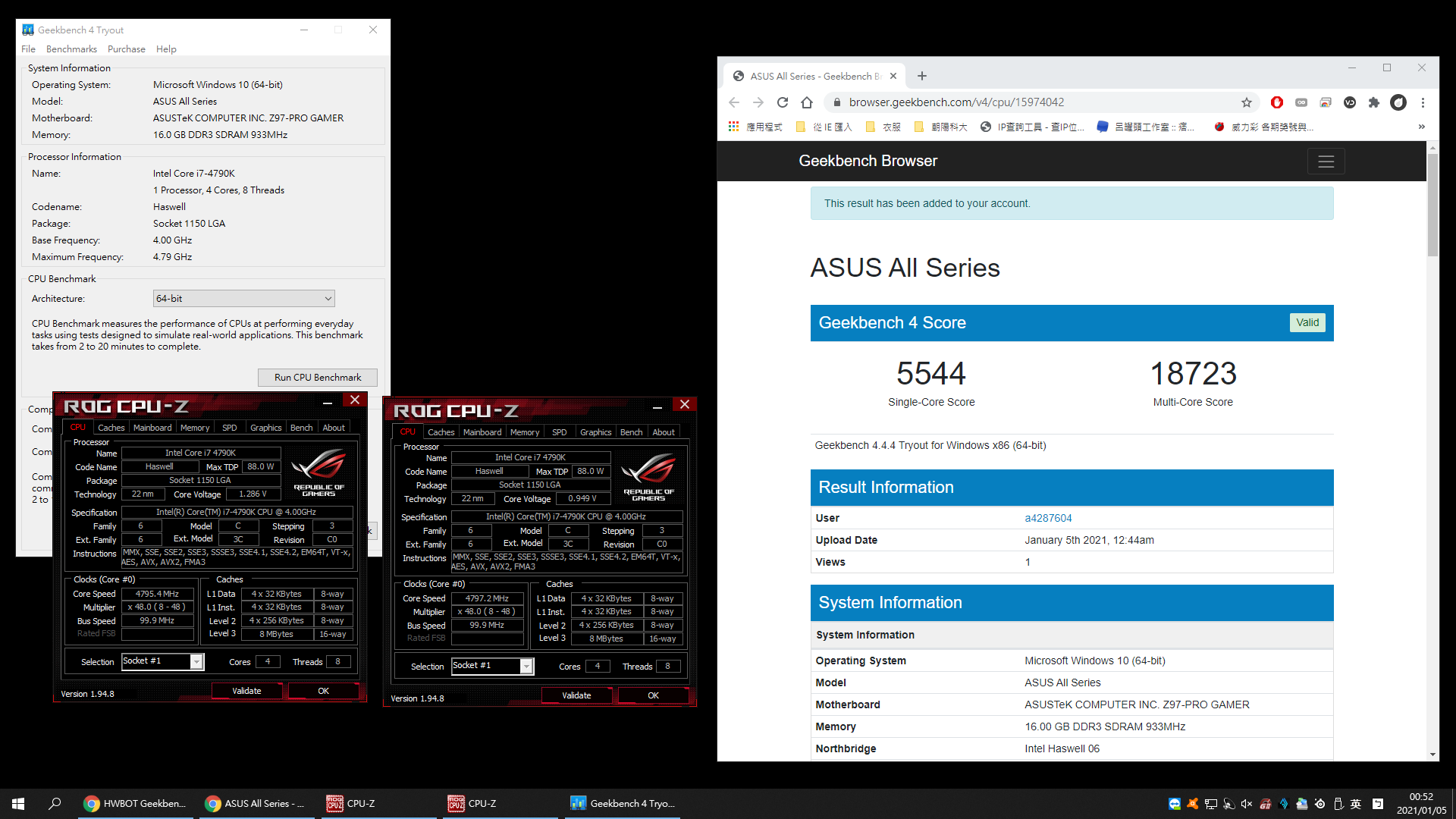Open Graphics tab in right CPU-Z
The height and width of the screenshot is (819, 1456).
595,432
